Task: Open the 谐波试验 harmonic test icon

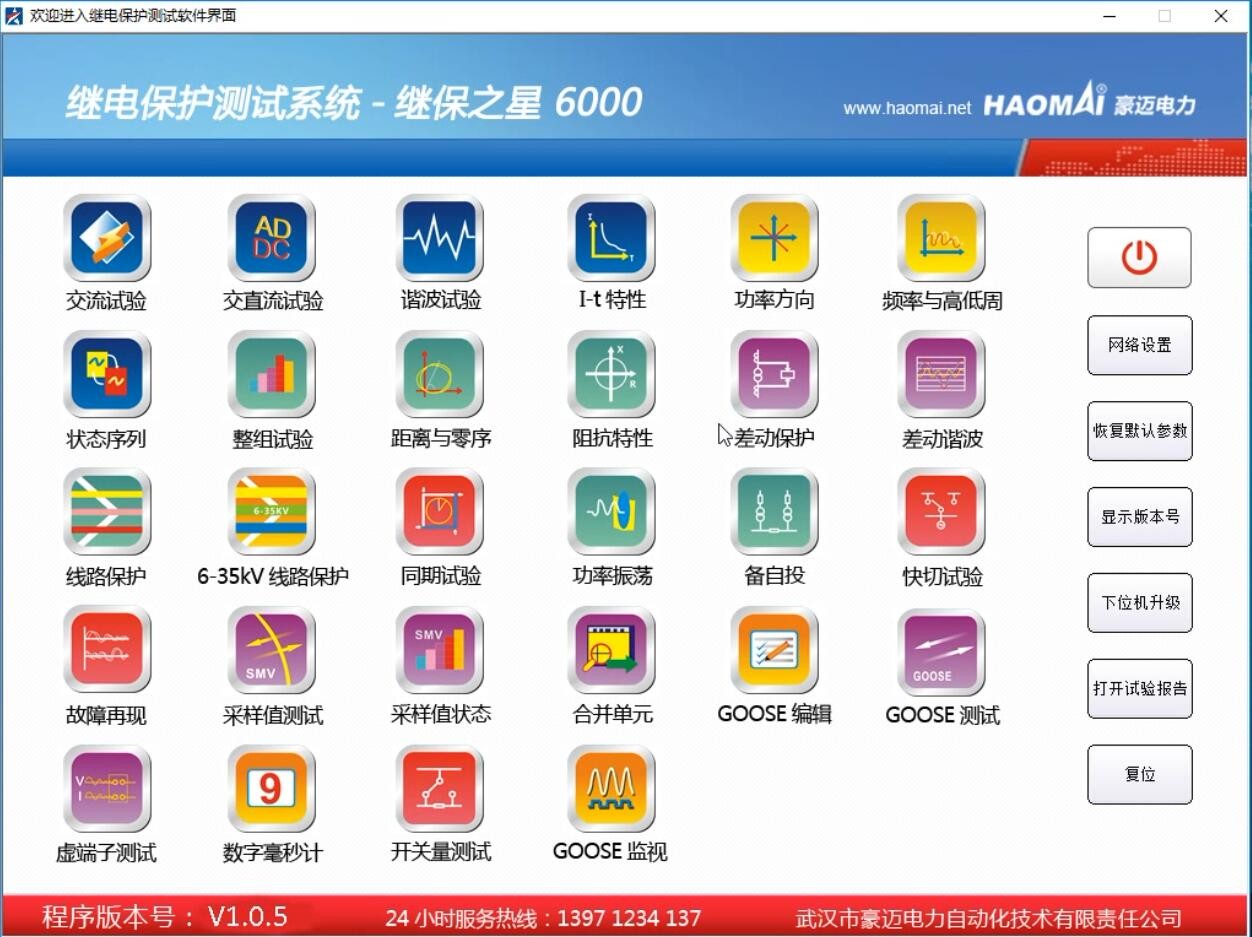Action: pyautogui.click(x=440, y=238)
